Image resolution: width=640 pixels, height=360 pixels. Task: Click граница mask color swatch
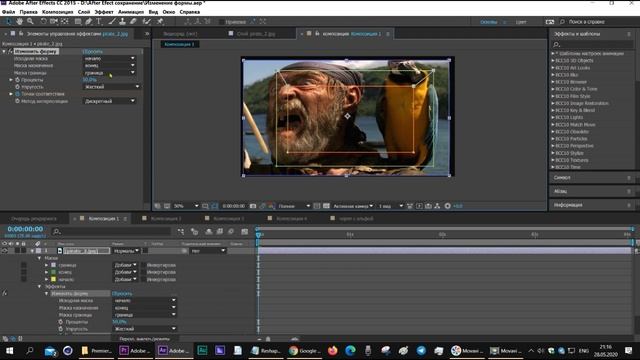pyautogui.click(x=53, y=265)
